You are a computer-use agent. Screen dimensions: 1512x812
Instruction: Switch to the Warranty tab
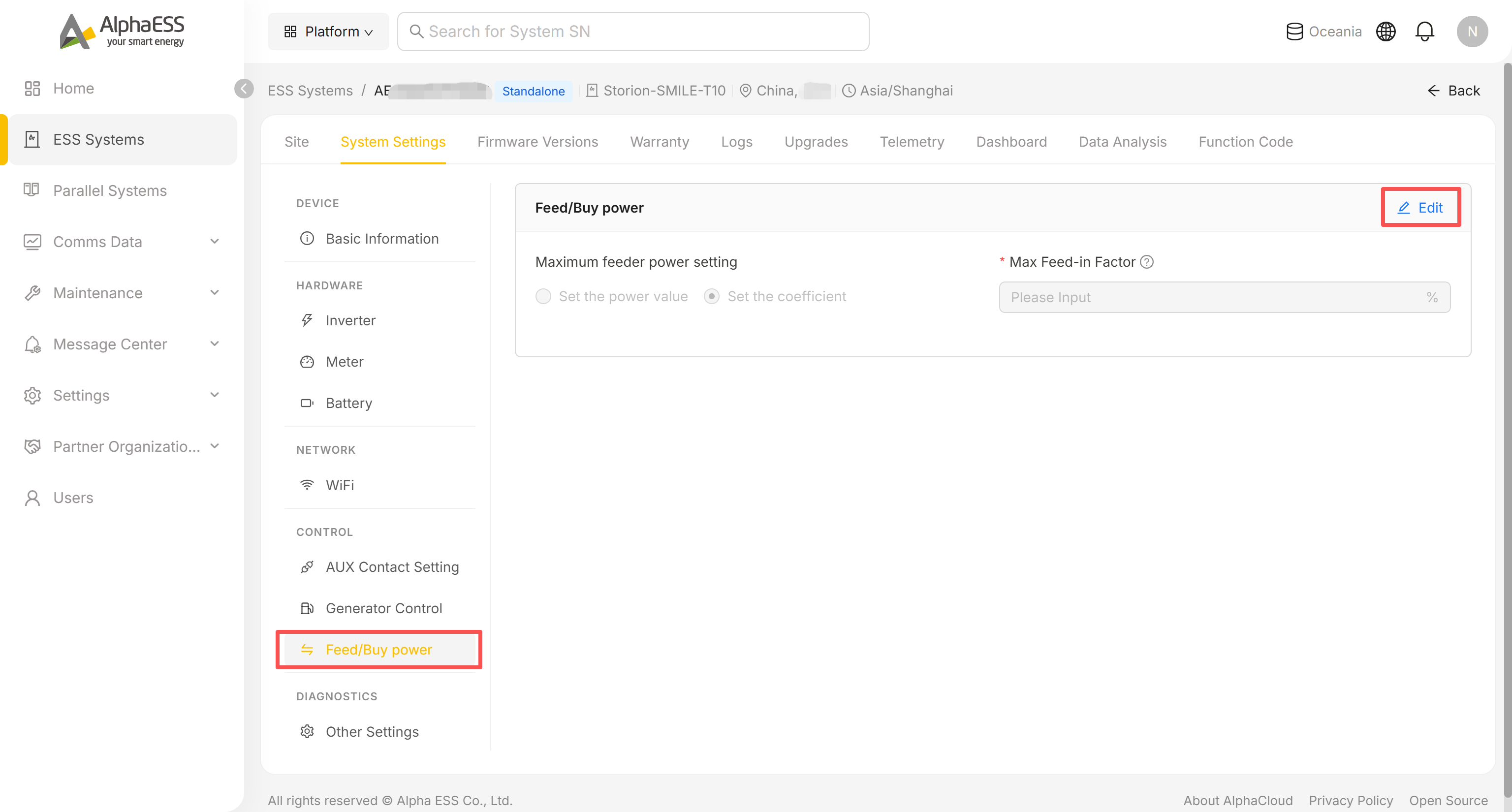(x=659, y=142)
